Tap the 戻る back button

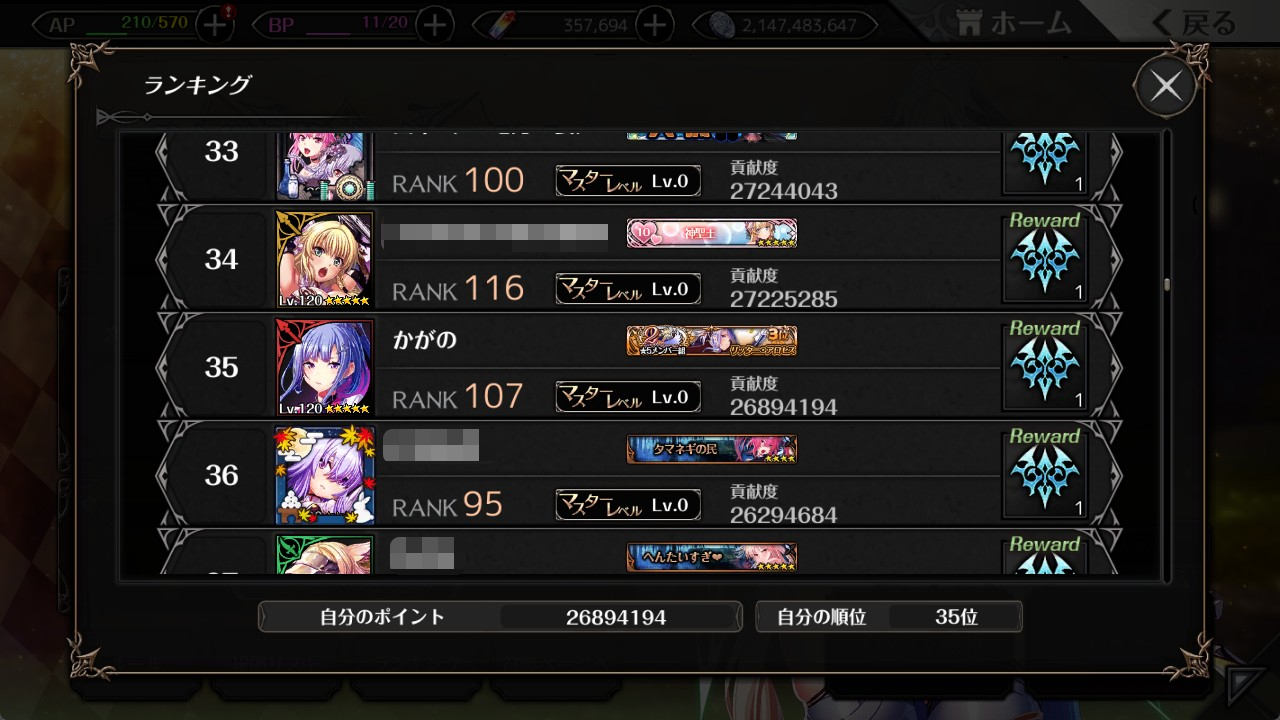(1193, 23)
